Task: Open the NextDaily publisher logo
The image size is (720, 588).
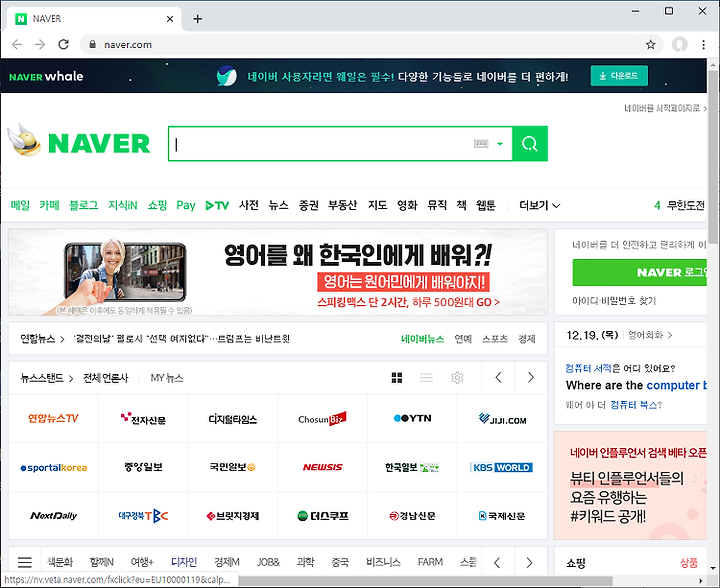Action: (x=53, y=516)
